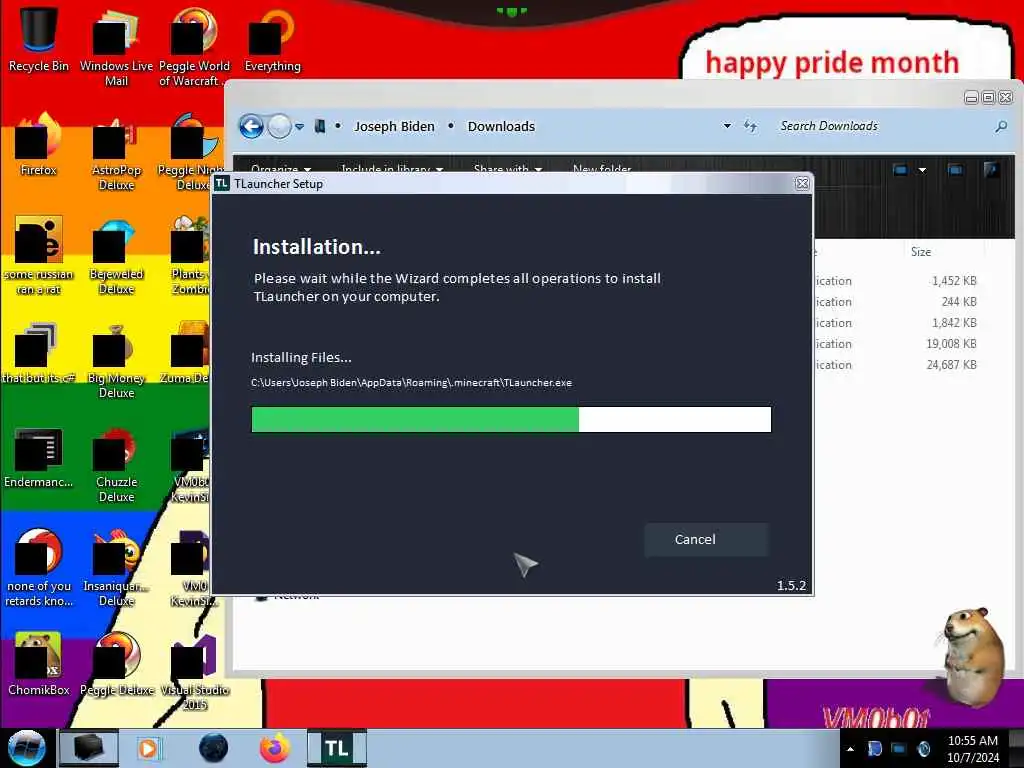This screenshot has height=768, width=1024.
Task: Launch Chuzzle Deluxe desktop icon
Action: coord(116,465)
